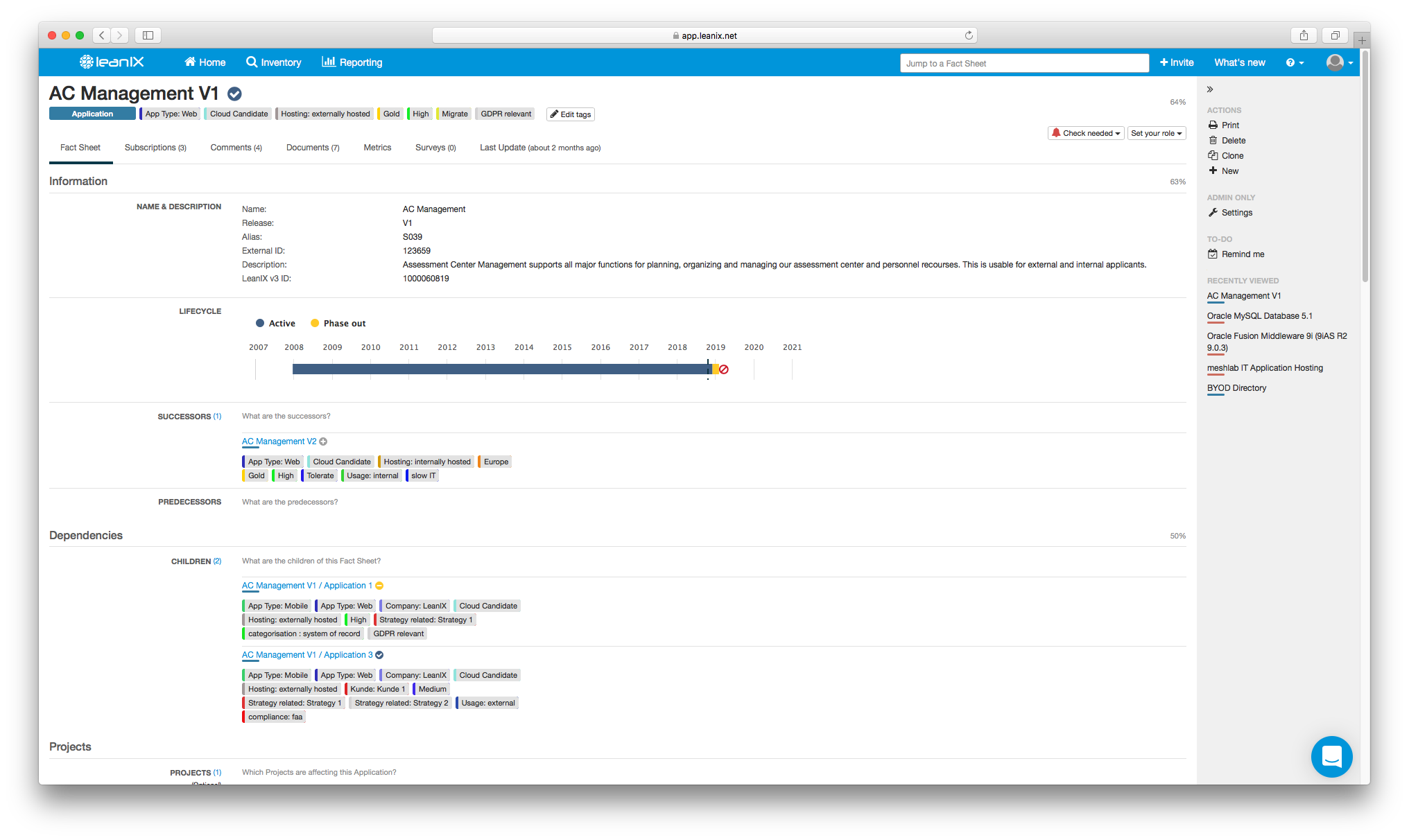Click the LeanIX logo
The width and height of the screenshot is (1409, 840).
point(112,62)
